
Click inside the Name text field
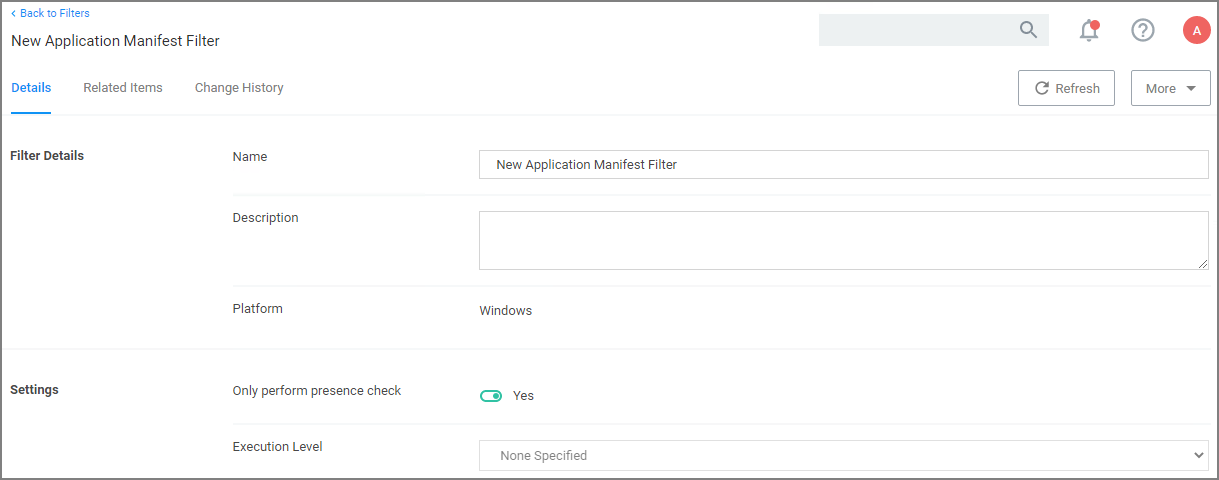coord(843,165)
